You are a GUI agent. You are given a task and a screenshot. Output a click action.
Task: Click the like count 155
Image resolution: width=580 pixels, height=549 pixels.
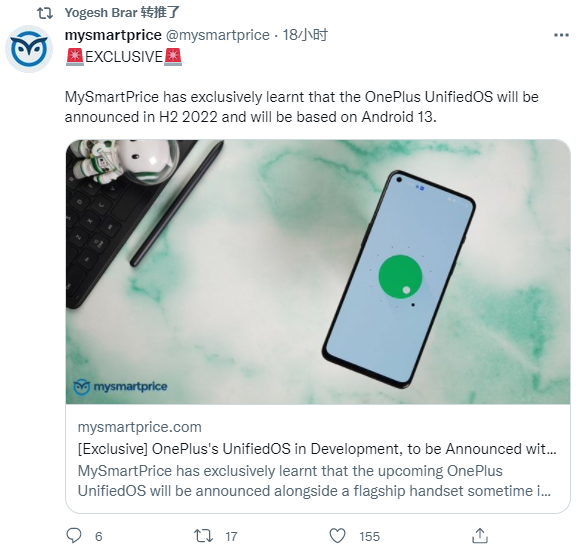click(369, 536)
